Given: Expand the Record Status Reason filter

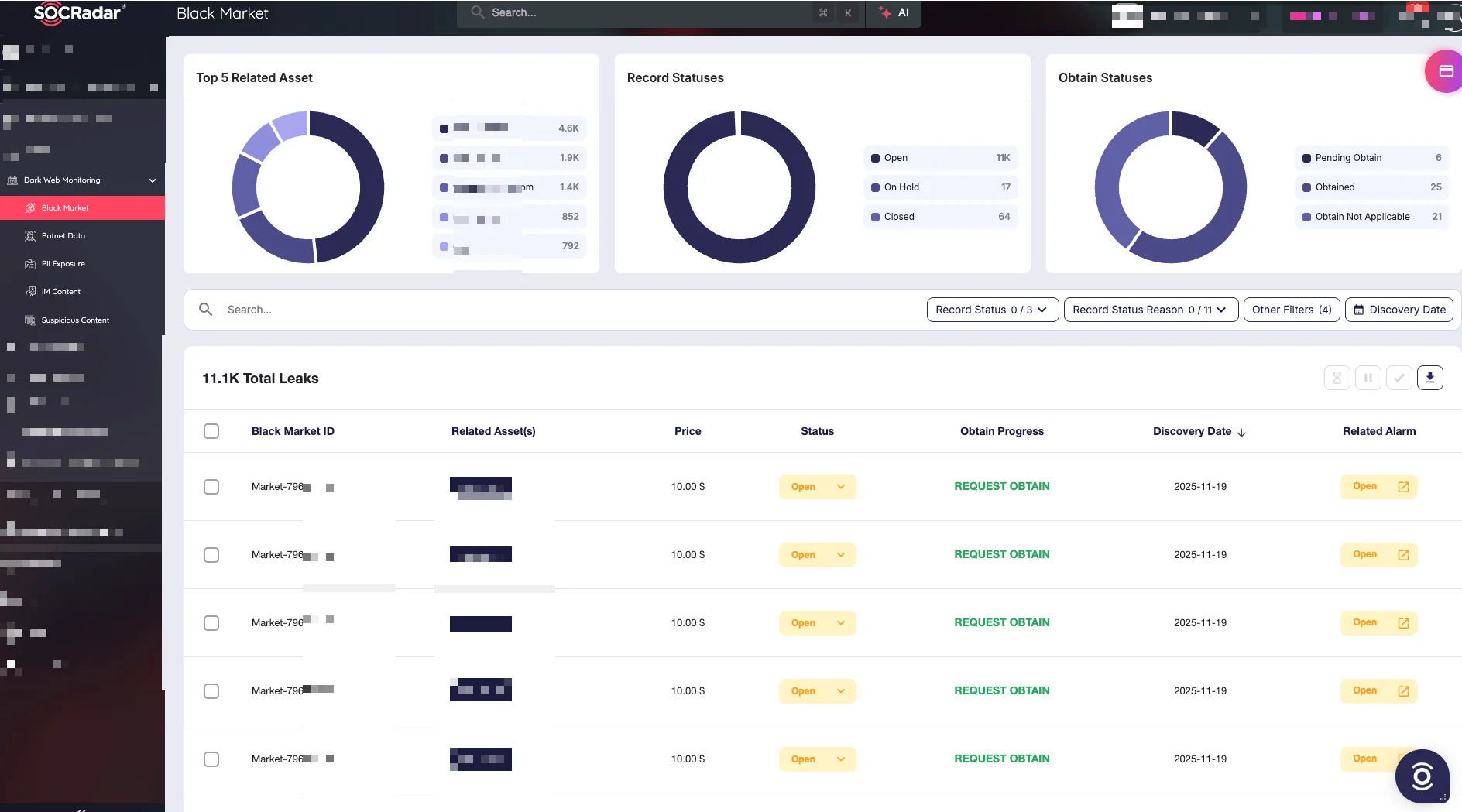Looking at the screenshot, I should [1150, 310].
